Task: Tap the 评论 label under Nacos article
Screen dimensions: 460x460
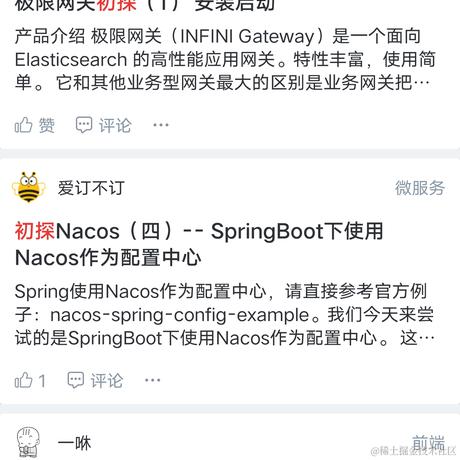Action: tap(107, 380)
